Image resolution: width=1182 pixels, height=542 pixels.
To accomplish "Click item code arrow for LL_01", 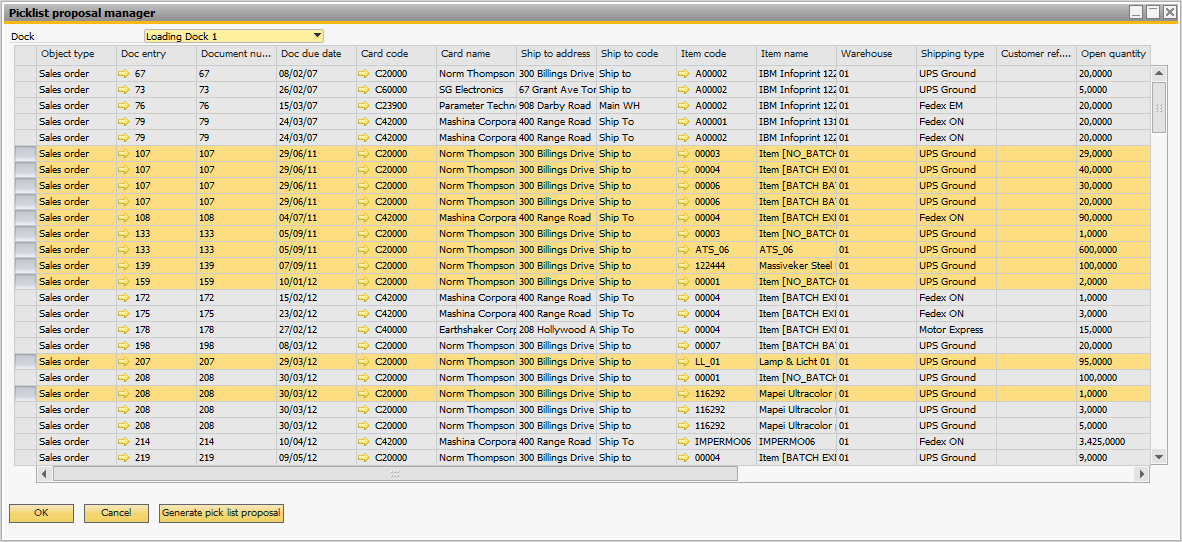I will click(684, 362).
